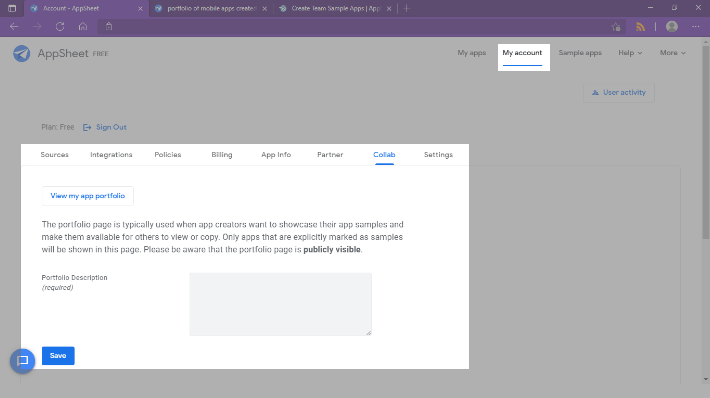This screenshot has width=710, height=398.
Task: Reload the page with the refresh icon
Action: click(60, 27)
